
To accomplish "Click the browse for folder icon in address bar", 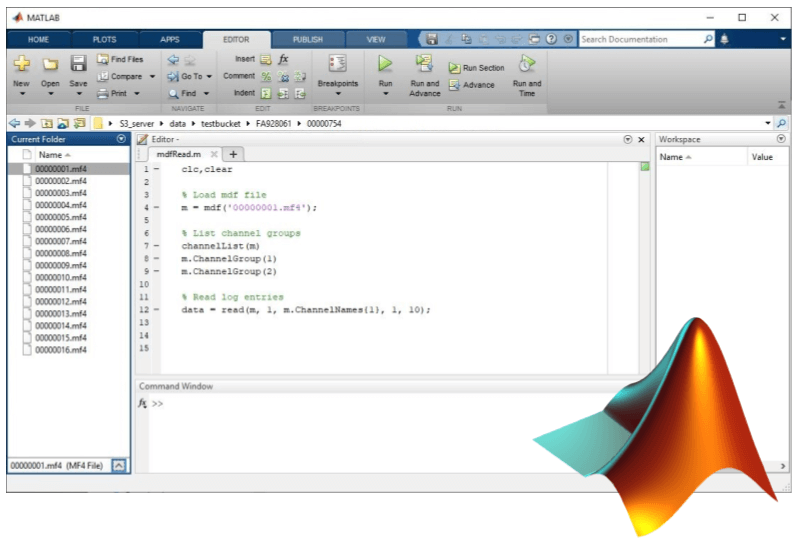I will coord(63,123).
